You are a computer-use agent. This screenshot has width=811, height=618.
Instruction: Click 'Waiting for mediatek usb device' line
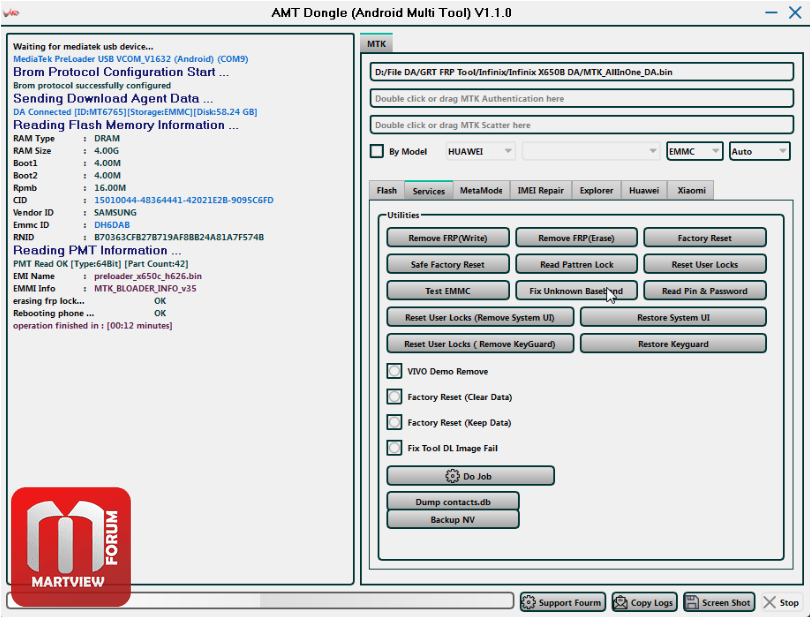(x=83, y=47)
